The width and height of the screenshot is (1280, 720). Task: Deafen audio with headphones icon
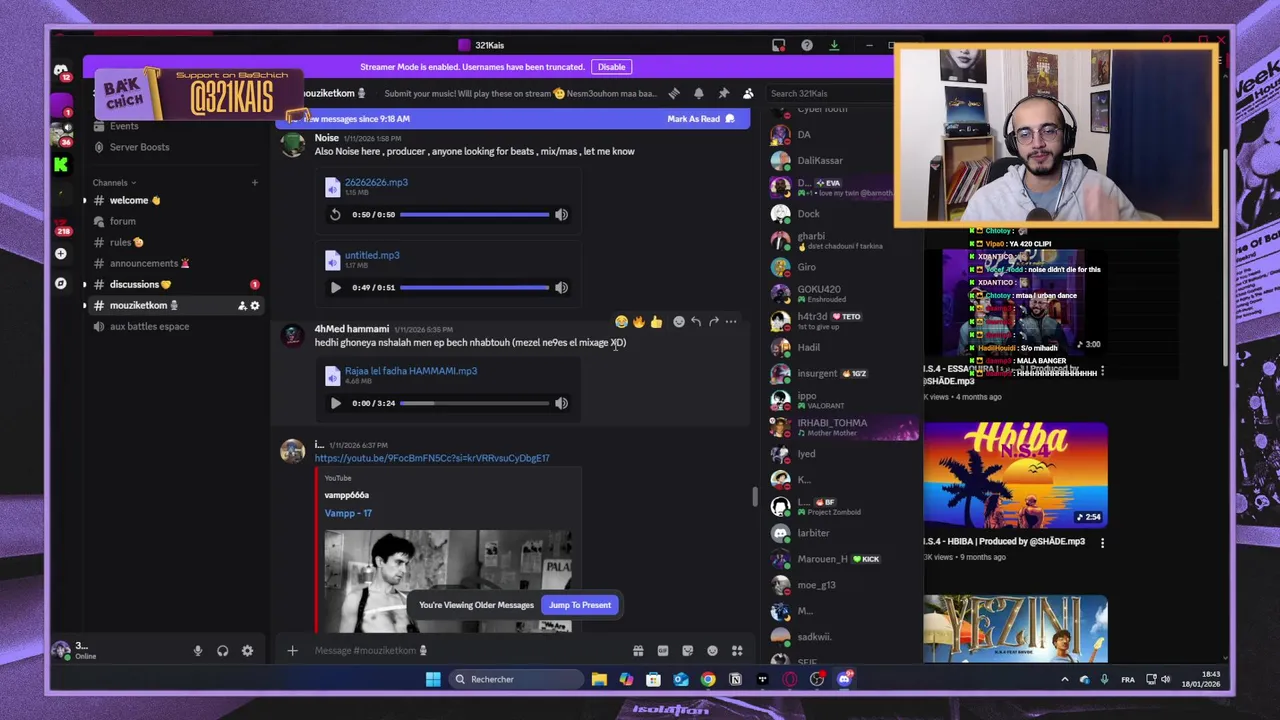222,650
